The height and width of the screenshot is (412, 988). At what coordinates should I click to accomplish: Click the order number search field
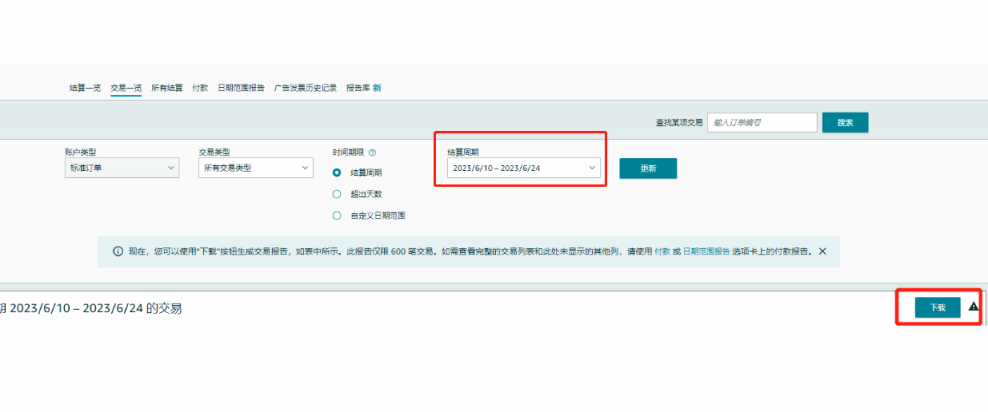pyautogui.click(x=762, y=123)
